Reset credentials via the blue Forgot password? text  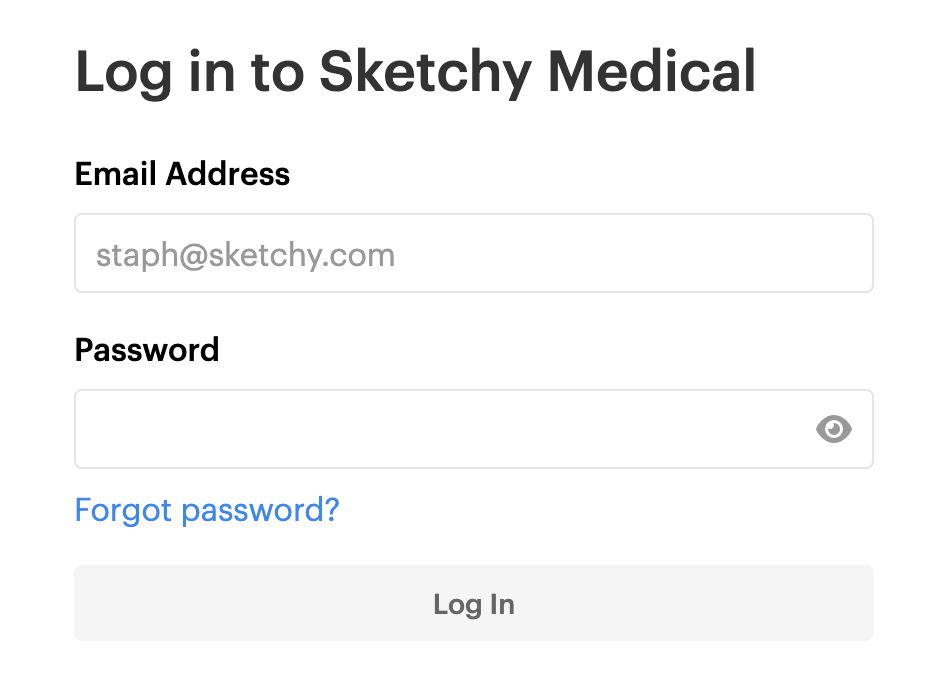(207, 510)
